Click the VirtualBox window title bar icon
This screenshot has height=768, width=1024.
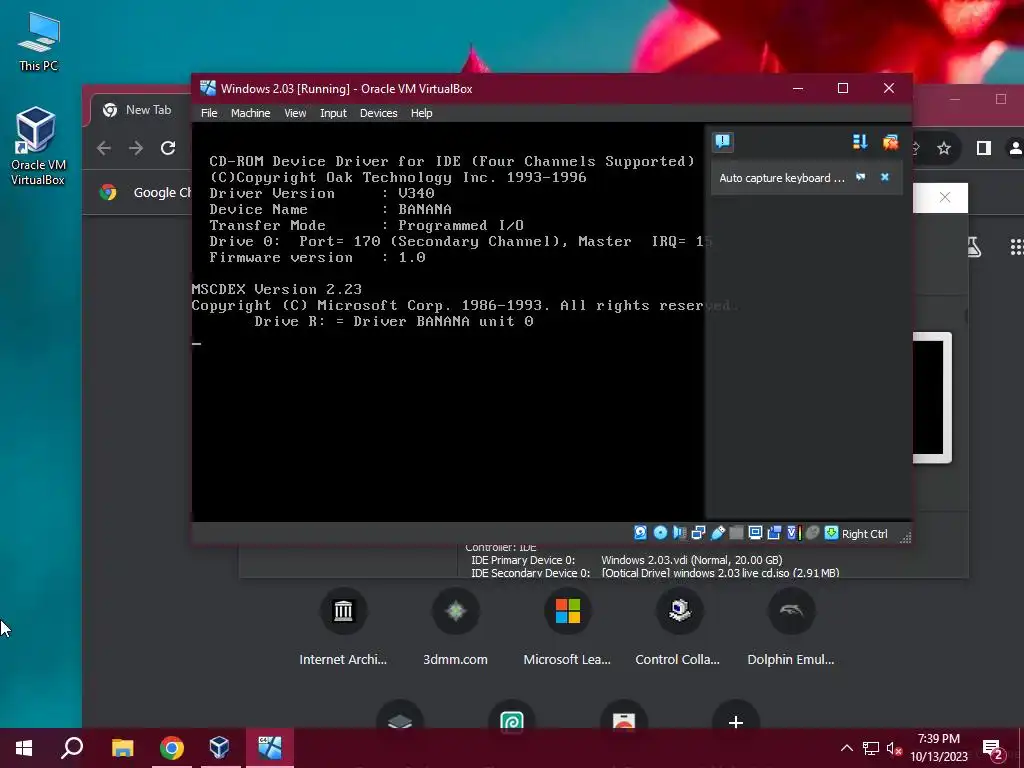click(x=208, y=88)
